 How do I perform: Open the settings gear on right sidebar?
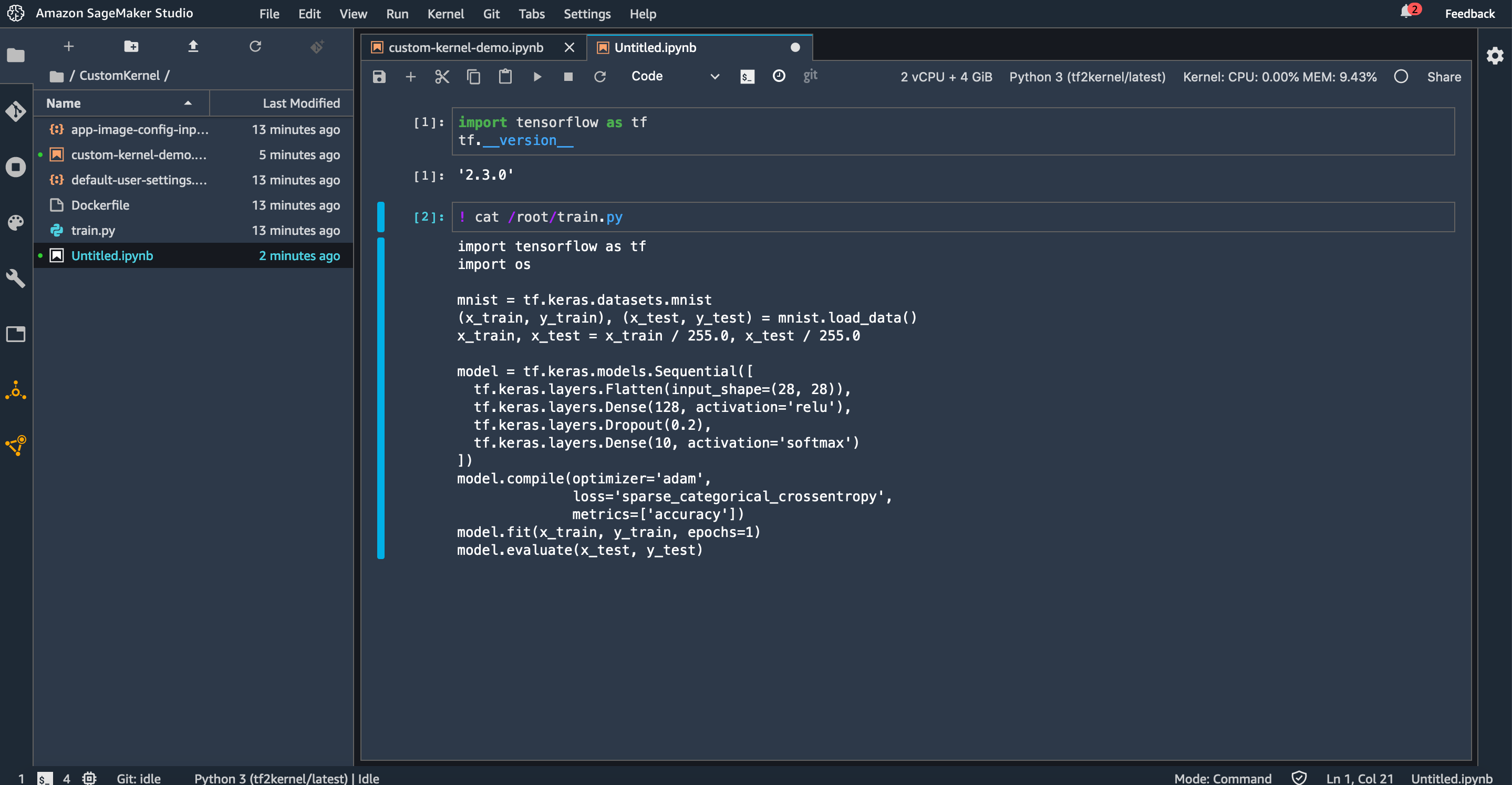tap(1495, 56)
